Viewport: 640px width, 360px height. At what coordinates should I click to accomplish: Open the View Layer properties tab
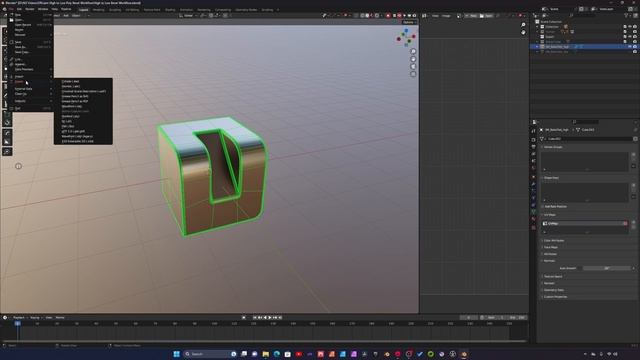[533, 154]
